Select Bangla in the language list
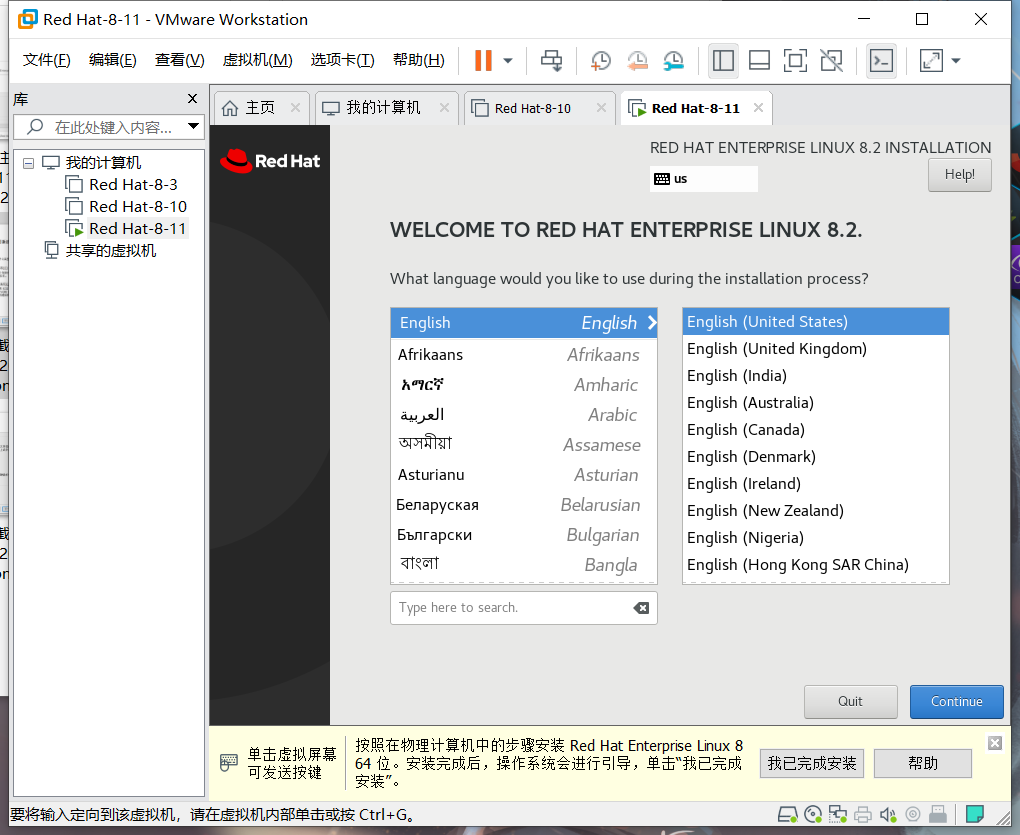This screenshot has height=835, width=1020. [524, 564]
